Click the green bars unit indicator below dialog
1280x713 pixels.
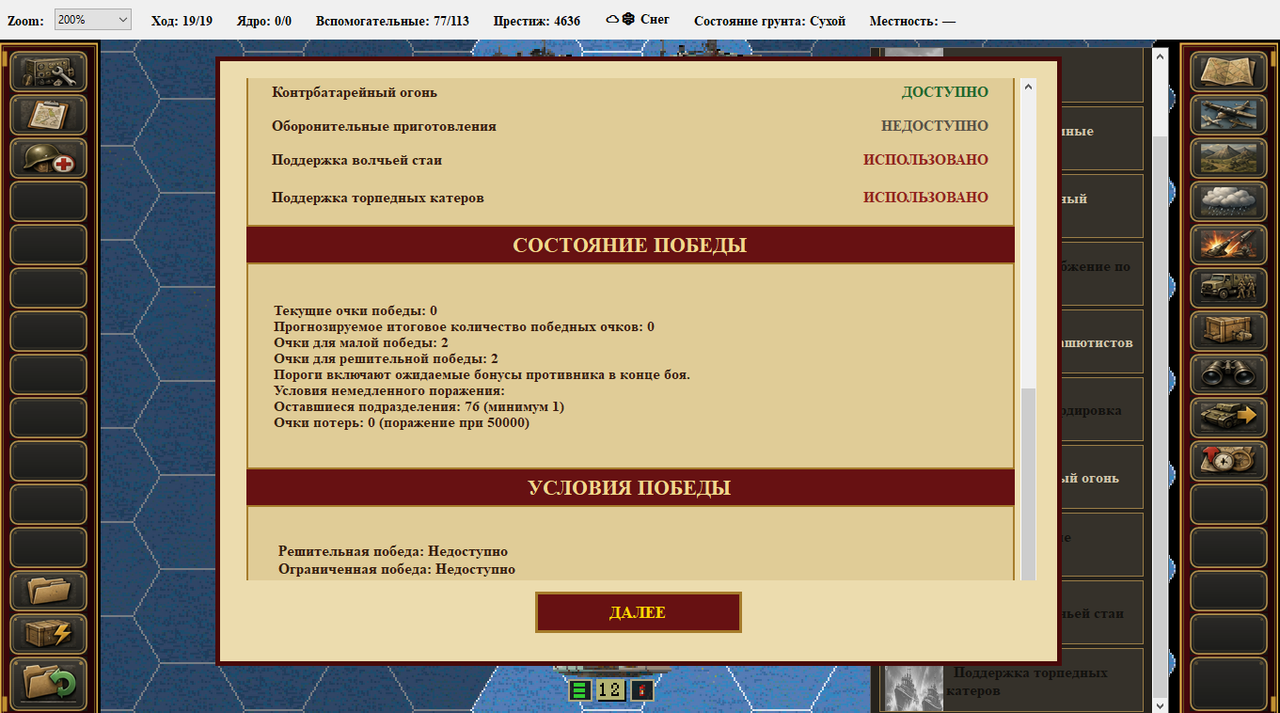(580, 690)
